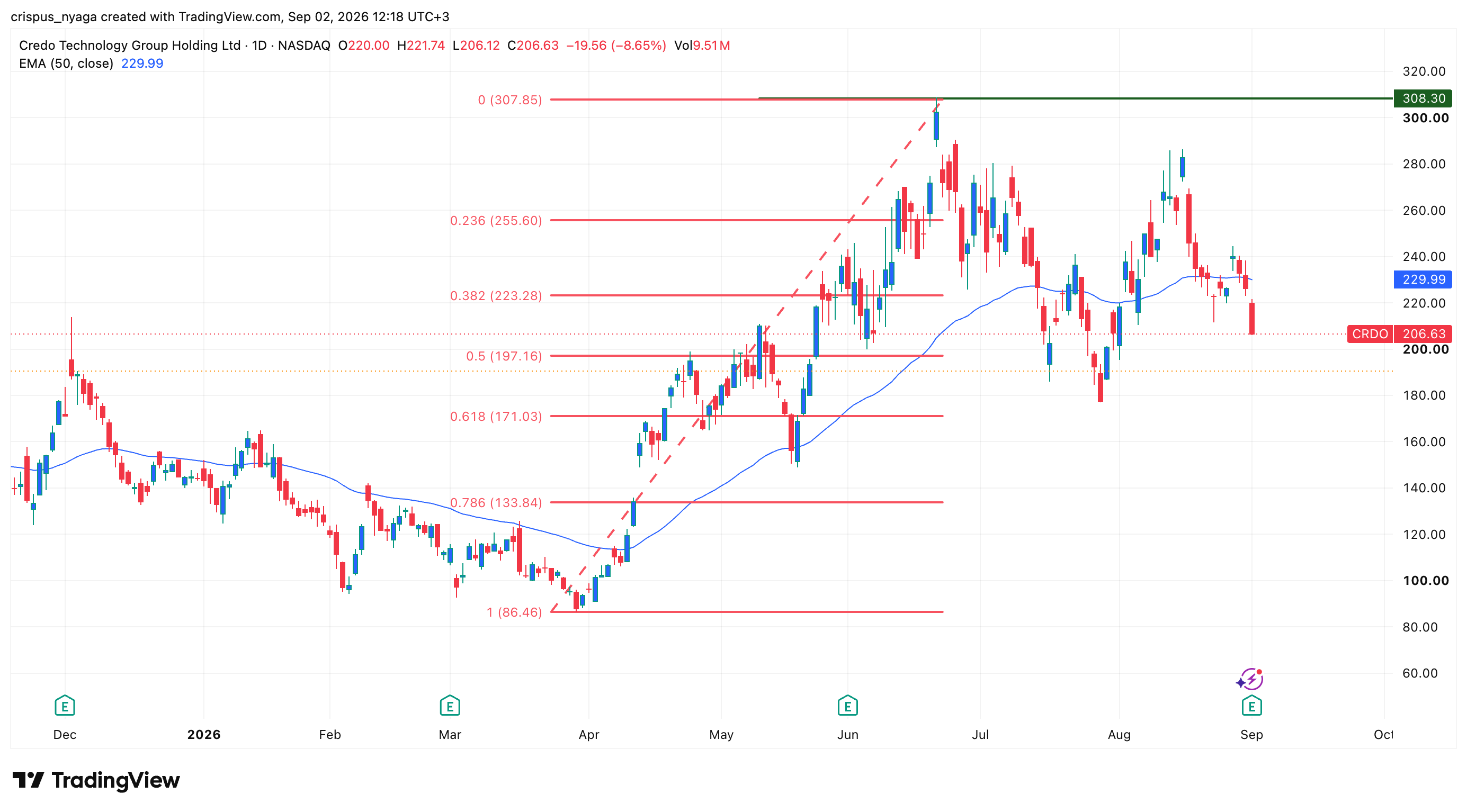Select the Fibonacci 0.786 (133.84) level label
The image size is (1467, 812).
pos(496,503)
